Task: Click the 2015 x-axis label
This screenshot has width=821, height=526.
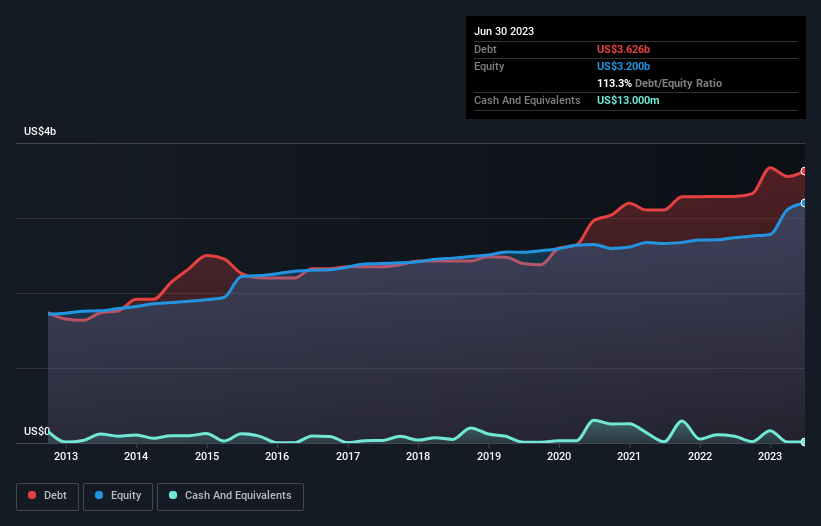Action: (x=207, y=456)
